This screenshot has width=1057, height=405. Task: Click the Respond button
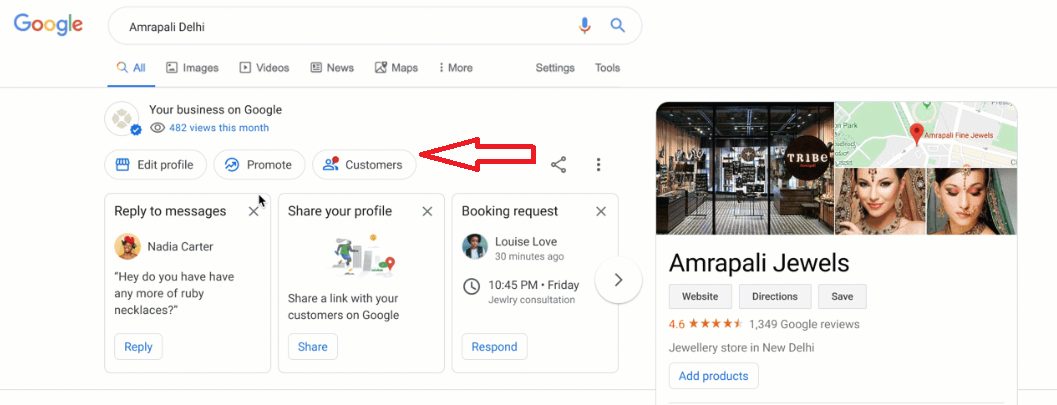(x=495, y=346)
